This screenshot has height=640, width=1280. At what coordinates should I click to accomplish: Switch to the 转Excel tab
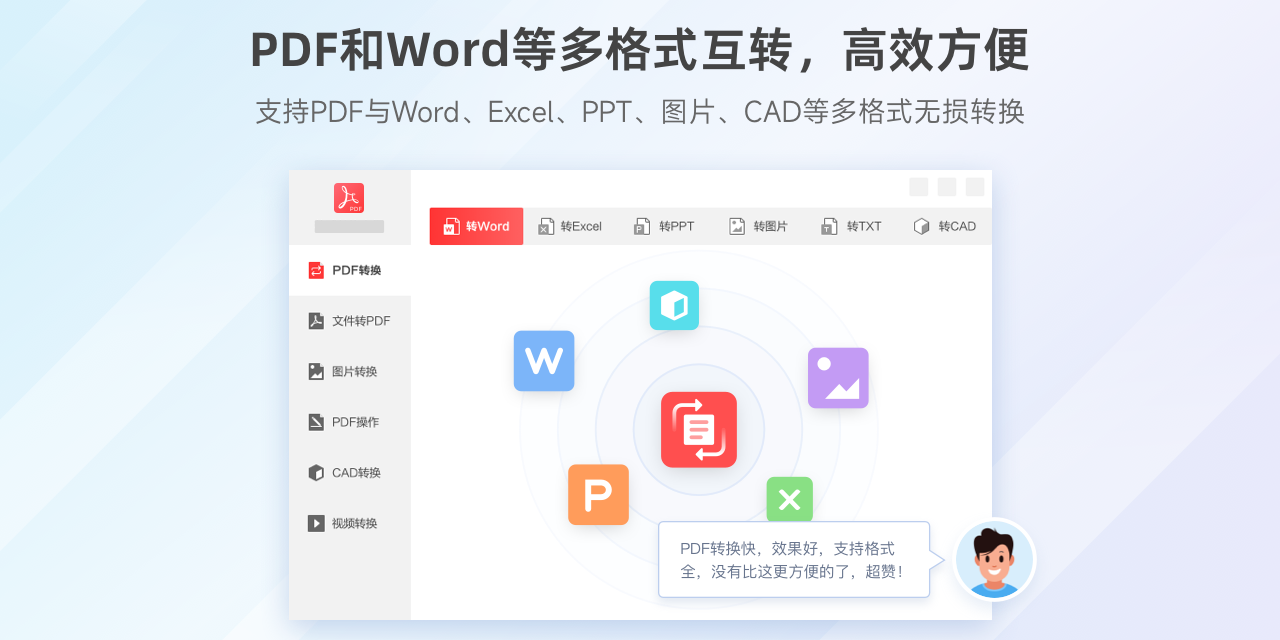[x=570, y=226]
